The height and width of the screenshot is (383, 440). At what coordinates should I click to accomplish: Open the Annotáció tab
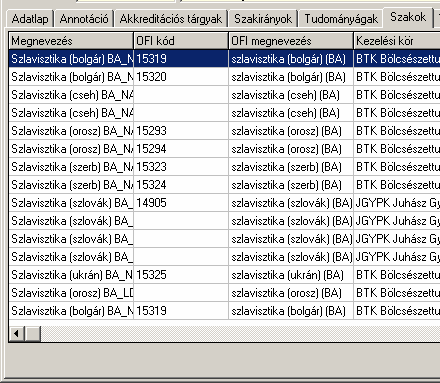(84, 19)
